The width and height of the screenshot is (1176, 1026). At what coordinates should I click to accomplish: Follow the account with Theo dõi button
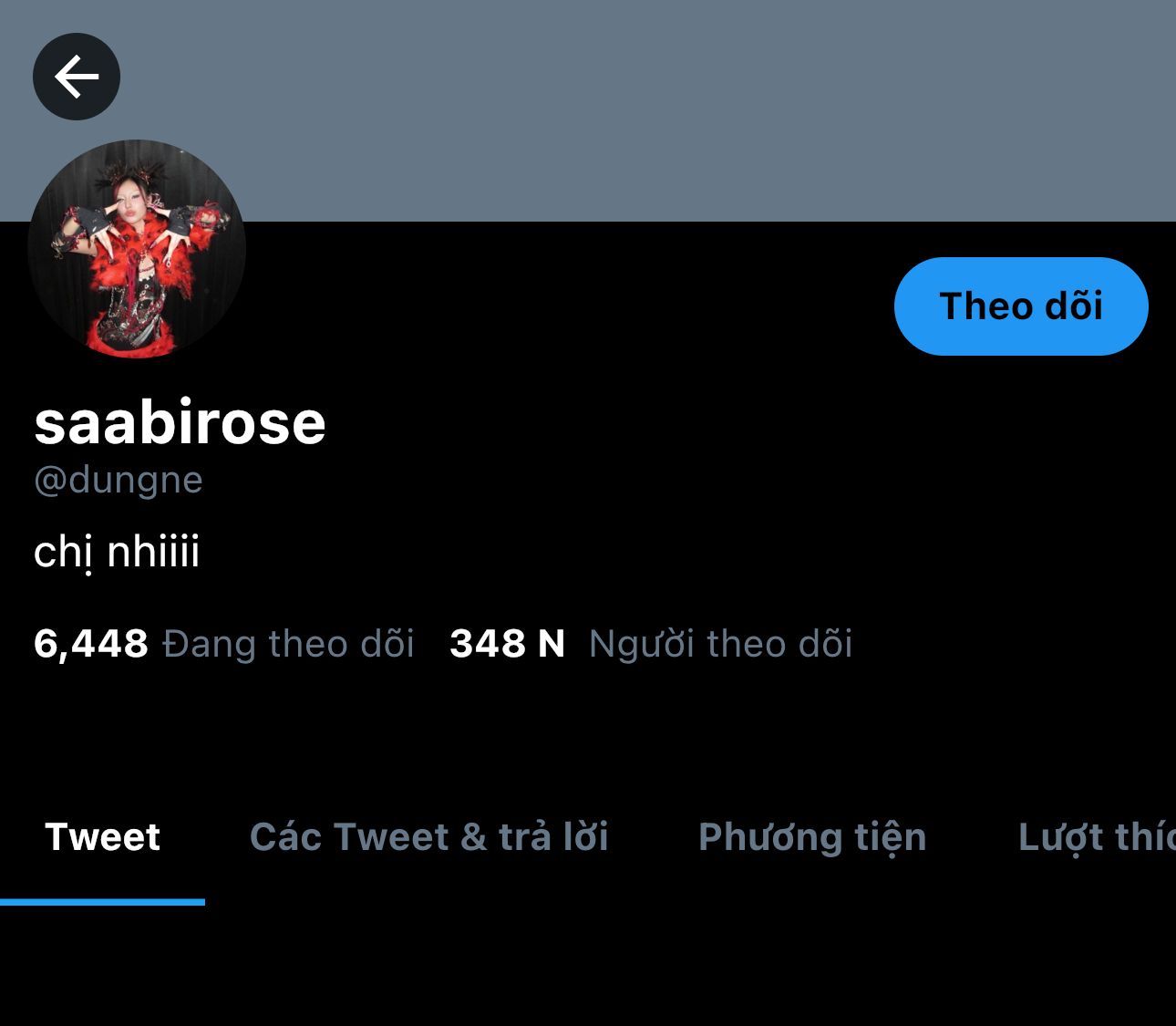pyautogui.click(x=1021, y=306)
